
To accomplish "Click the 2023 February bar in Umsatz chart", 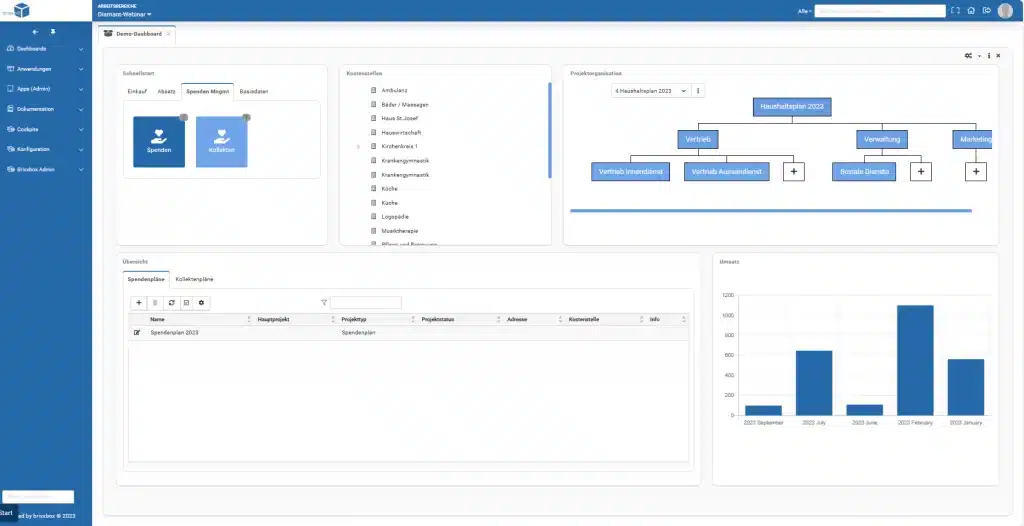I will pos(915,360).
